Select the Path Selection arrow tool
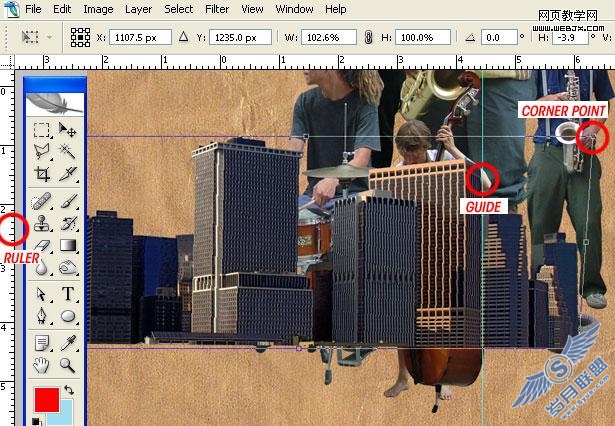Viewport: 615px width, 426px height. pos(42,294)
